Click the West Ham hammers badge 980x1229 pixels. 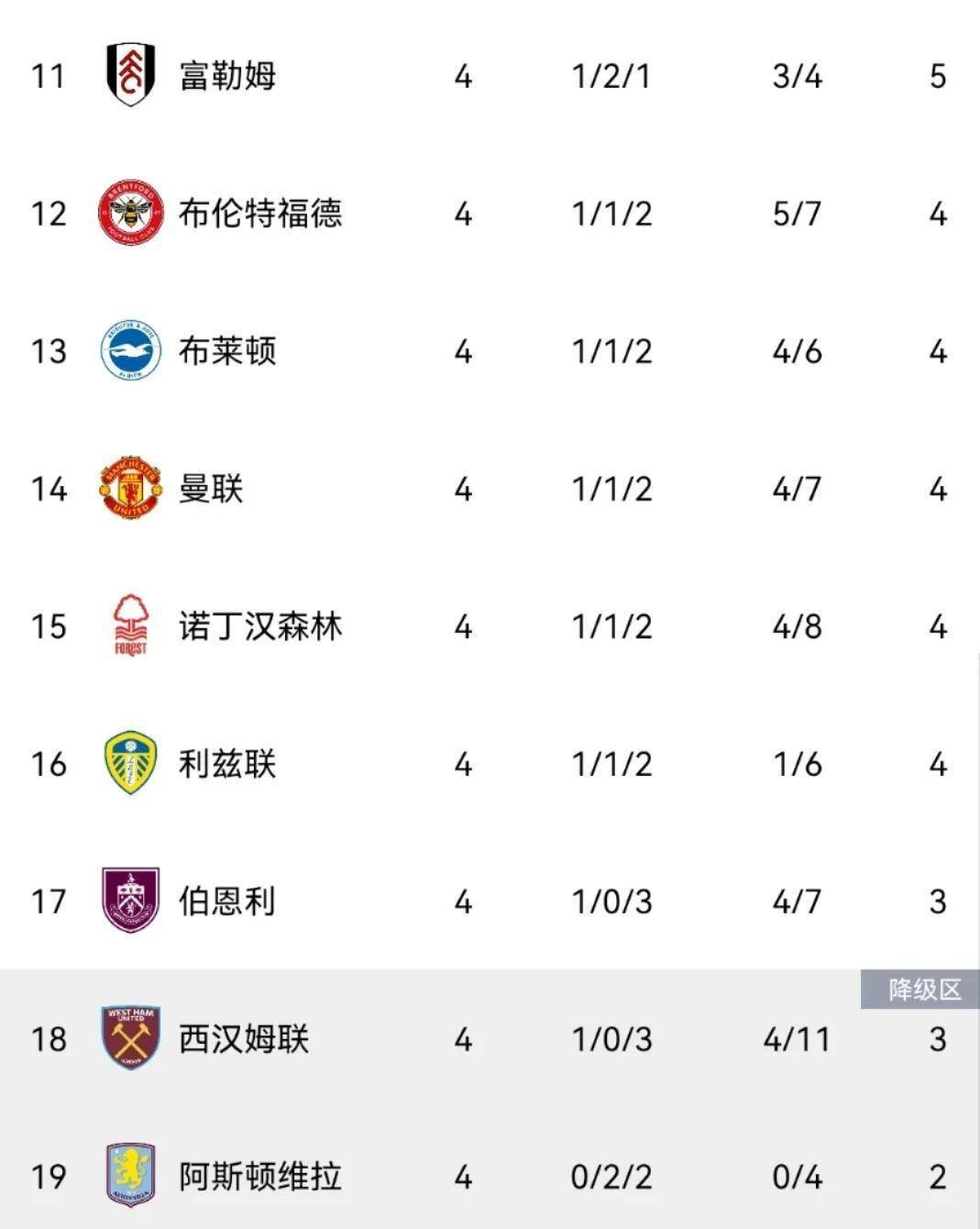coord(130,1038)
